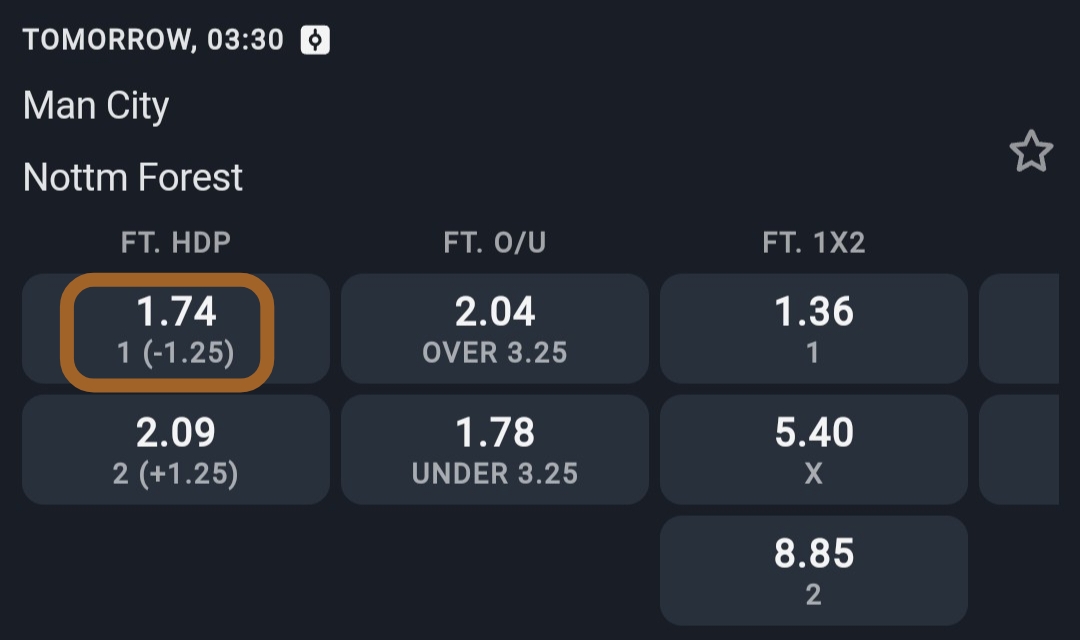This screenshot has width=1080, height=640.
Task: Choose away win odds 8.85
Action: (x=813, y=570)
